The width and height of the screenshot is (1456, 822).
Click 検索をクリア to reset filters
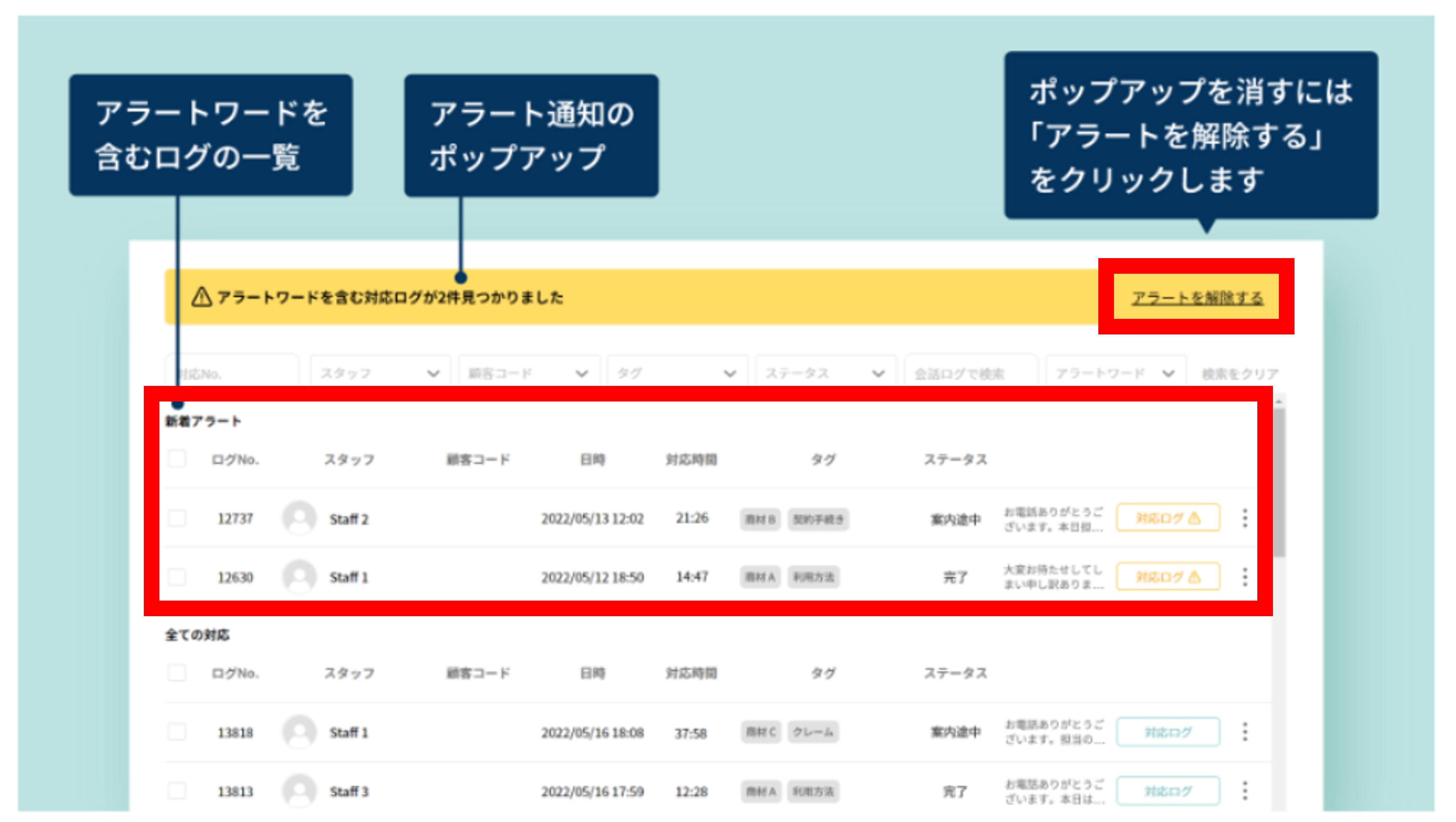coord(1240,374)
